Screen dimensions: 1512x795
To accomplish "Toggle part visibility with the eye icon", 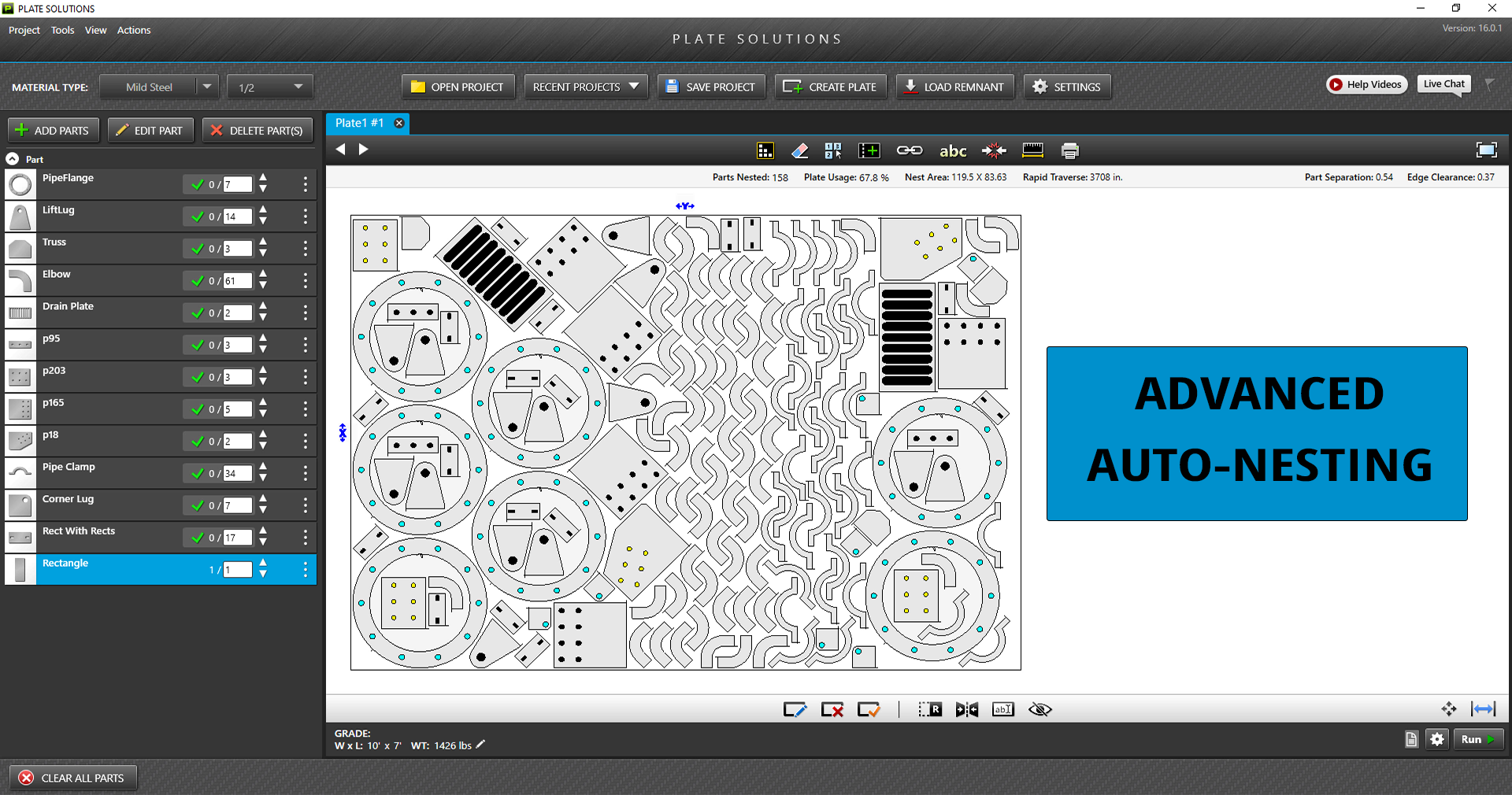I will tap(1039, 709).
